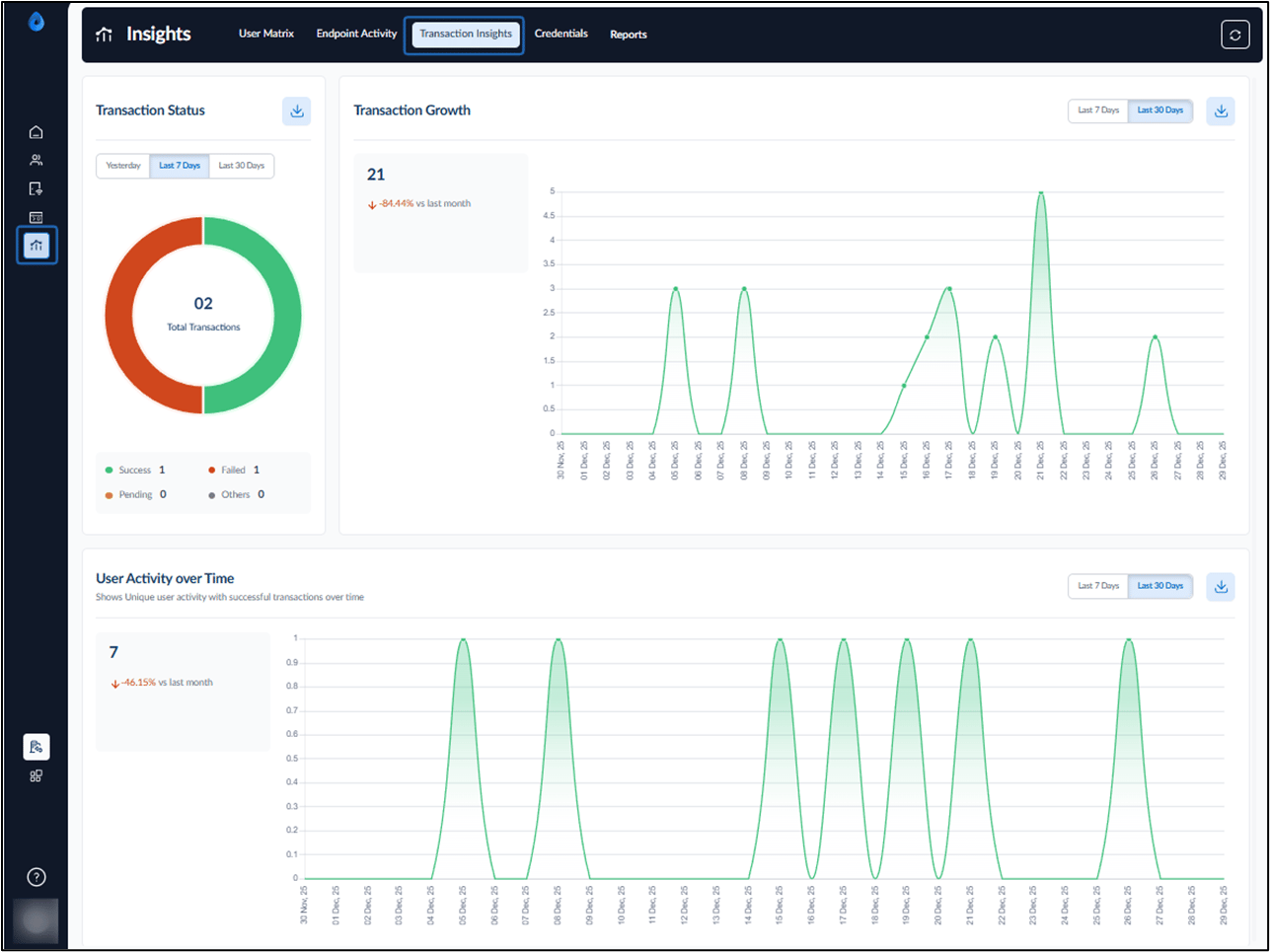
Task: Click the 26 Dec peak in User Activity chart
Action: 1128,640
